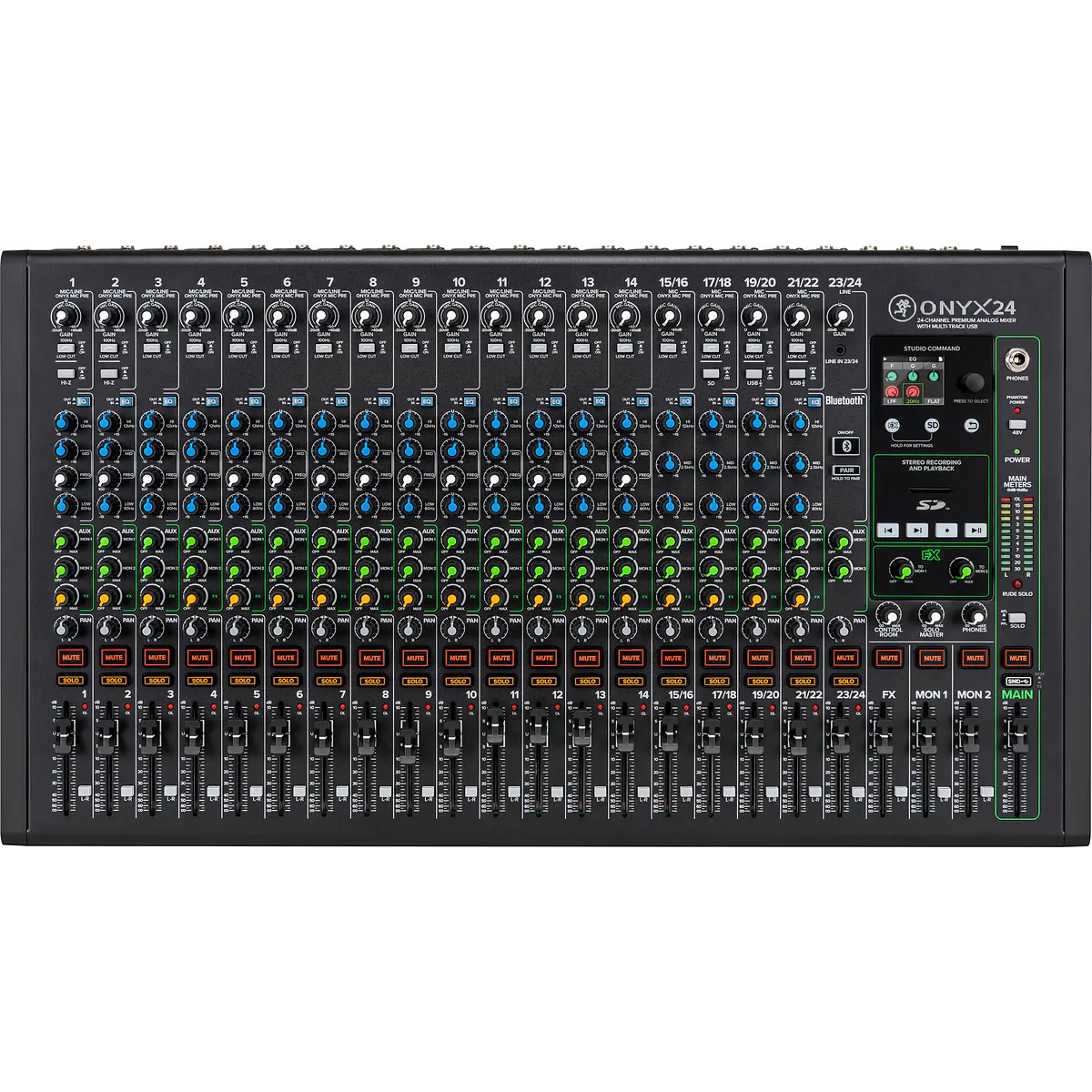Viewport: 1092px width, 1092px height.
Task: Push the PAIR button under Bluetooth
Action: [845, 470]
